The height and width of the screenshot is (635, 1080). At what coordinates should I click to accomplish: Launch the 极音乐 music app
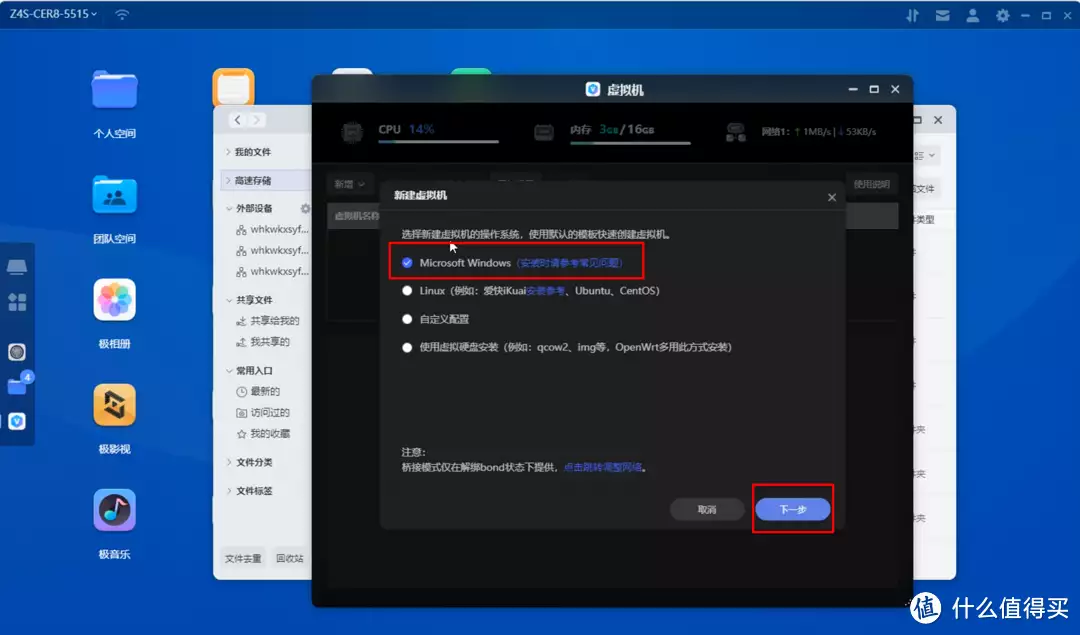[x=114, y=510]
